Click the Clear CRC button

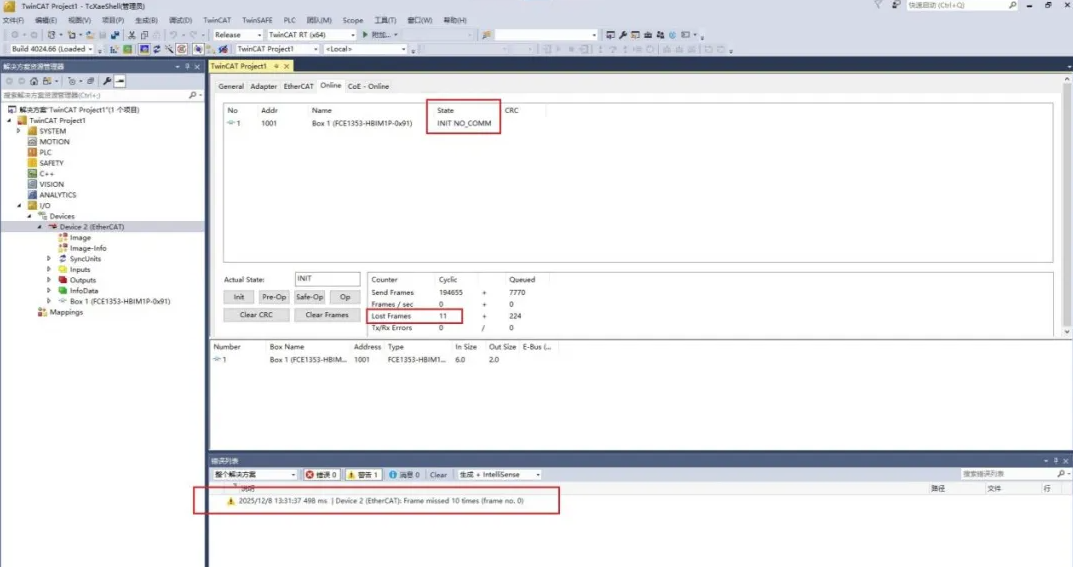pos(256,315)
